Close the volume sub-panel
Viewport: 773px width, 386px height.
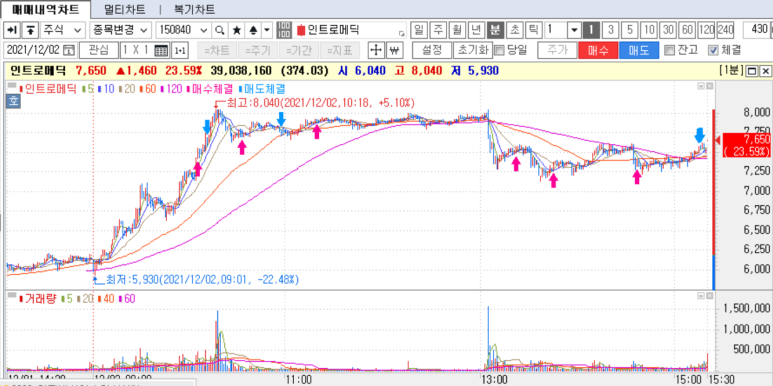(709, 295)
